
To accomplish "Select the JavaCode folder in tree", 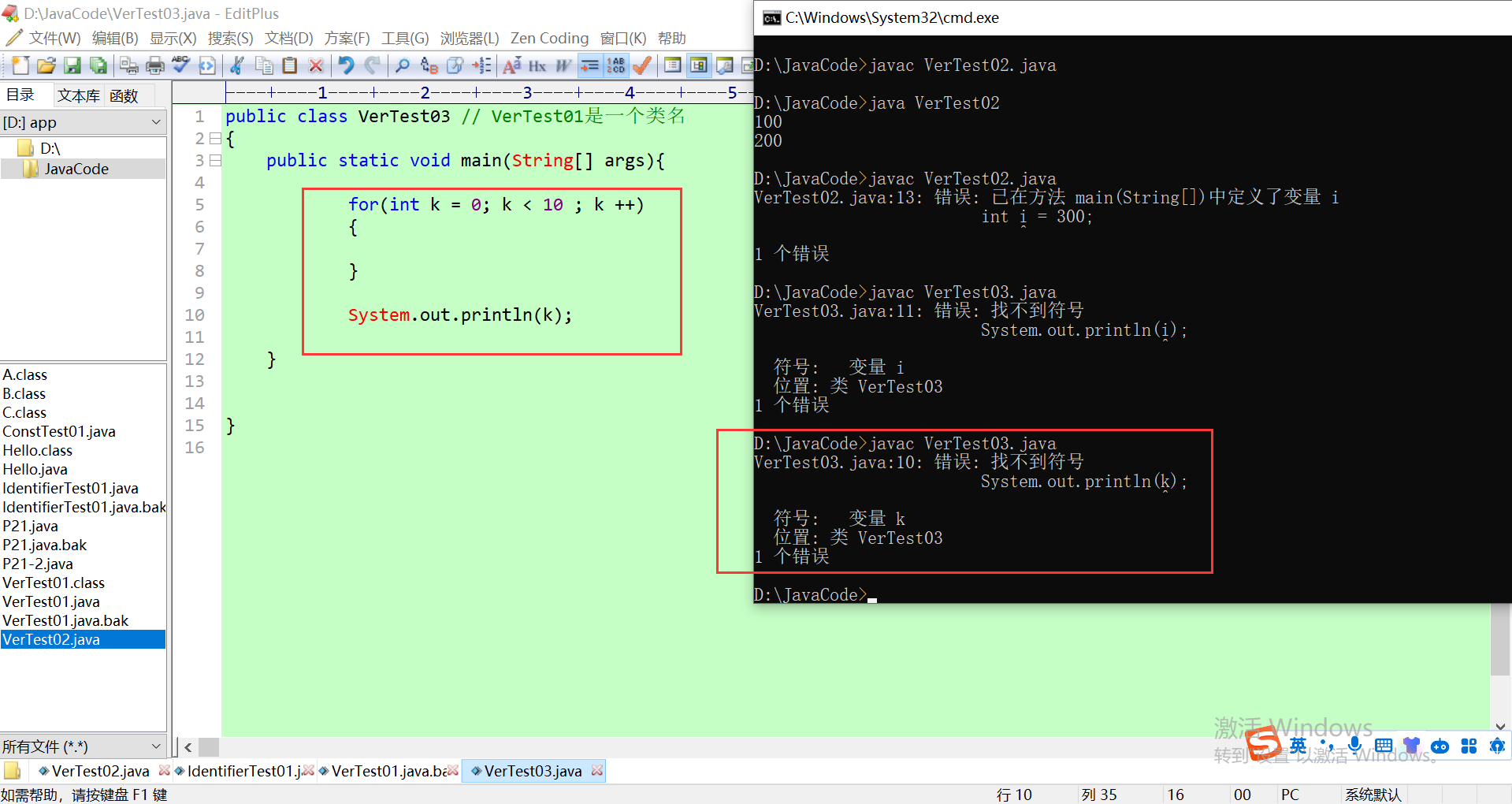I will pos(76,169).
